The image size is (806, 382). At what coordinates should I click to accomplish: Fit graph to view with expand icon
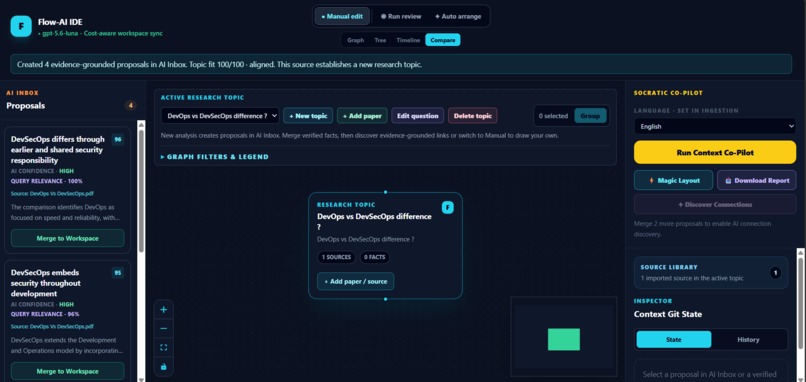click(x=164, y=348)
